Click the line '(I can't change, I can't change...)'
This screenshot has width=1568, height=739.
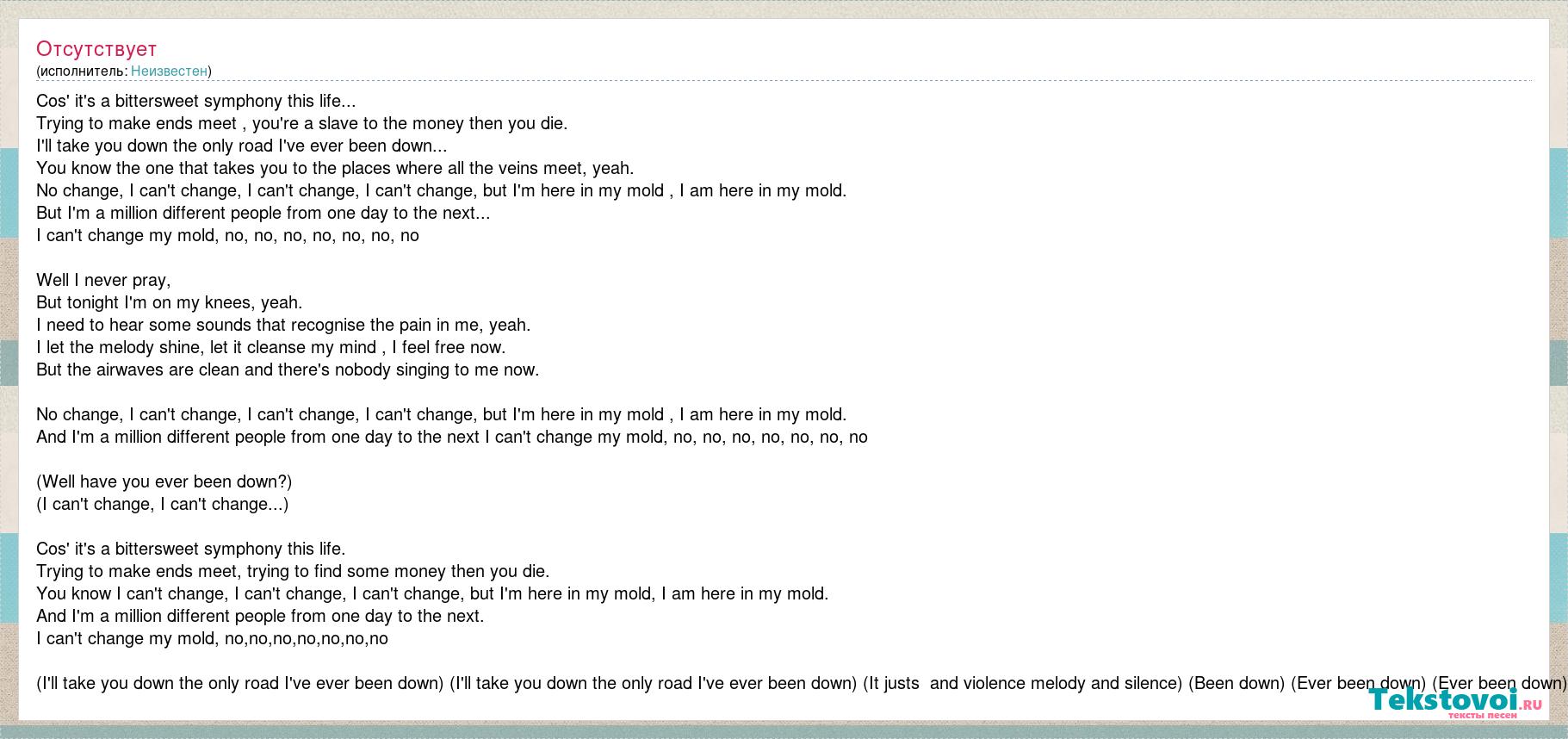[163, 504]
